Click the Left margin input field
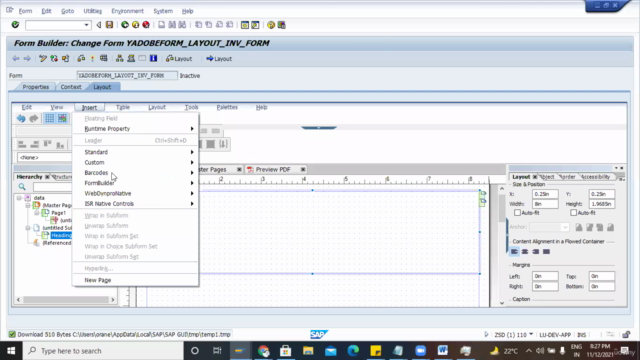Image resolution: width=640 pixels, height=360 pixels. coord(545,276)
